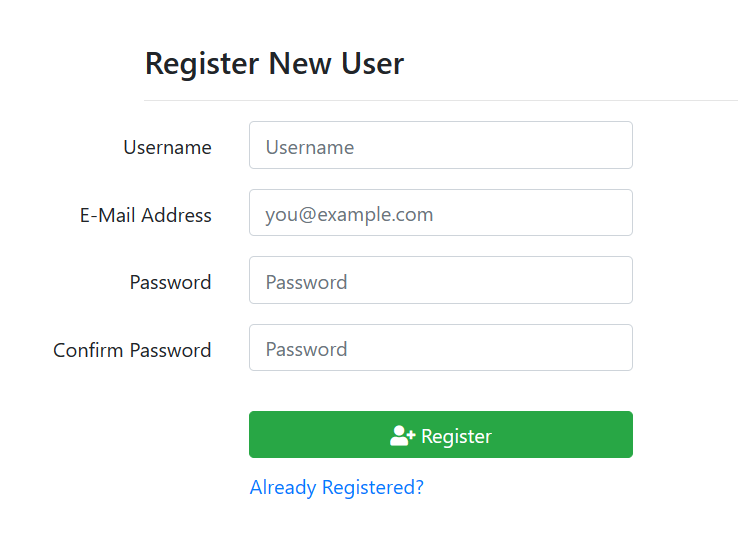Open the Already Registered? link

coord(337,488)
